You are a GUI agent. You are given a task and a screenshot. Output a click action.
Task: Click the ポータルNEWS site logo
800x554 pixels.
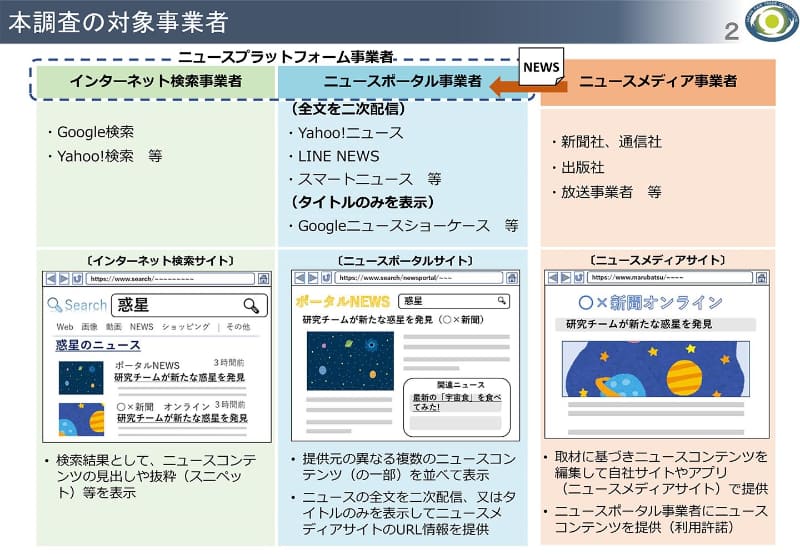pyautogui.click(x=343, y=301)
